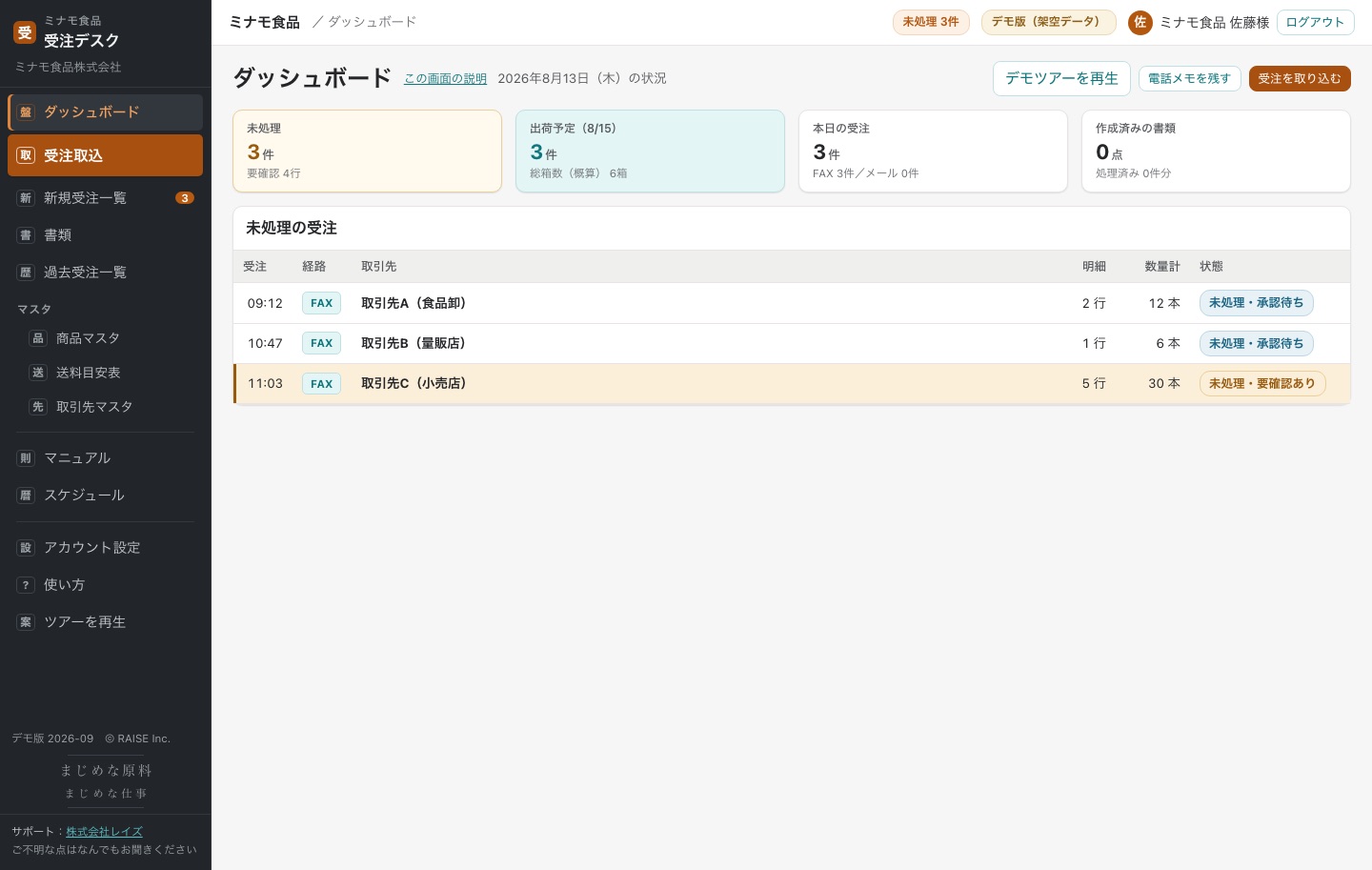Click the 受 app logo icon
The width and height of the screenshot is (1372, 870).
tap(25, 32)
